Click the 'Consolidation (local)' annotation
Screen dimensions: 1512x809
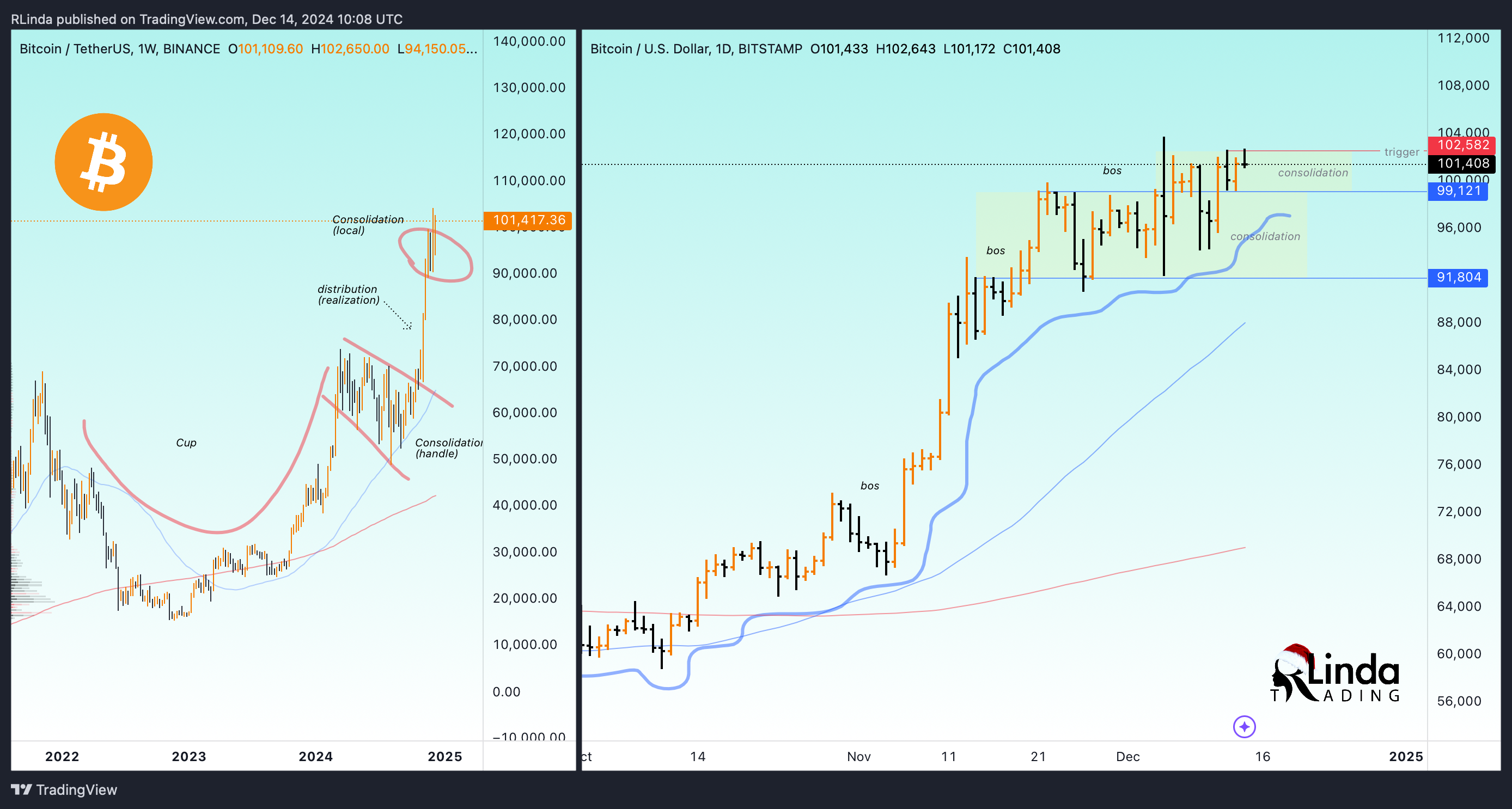click(x=368, y=225)
